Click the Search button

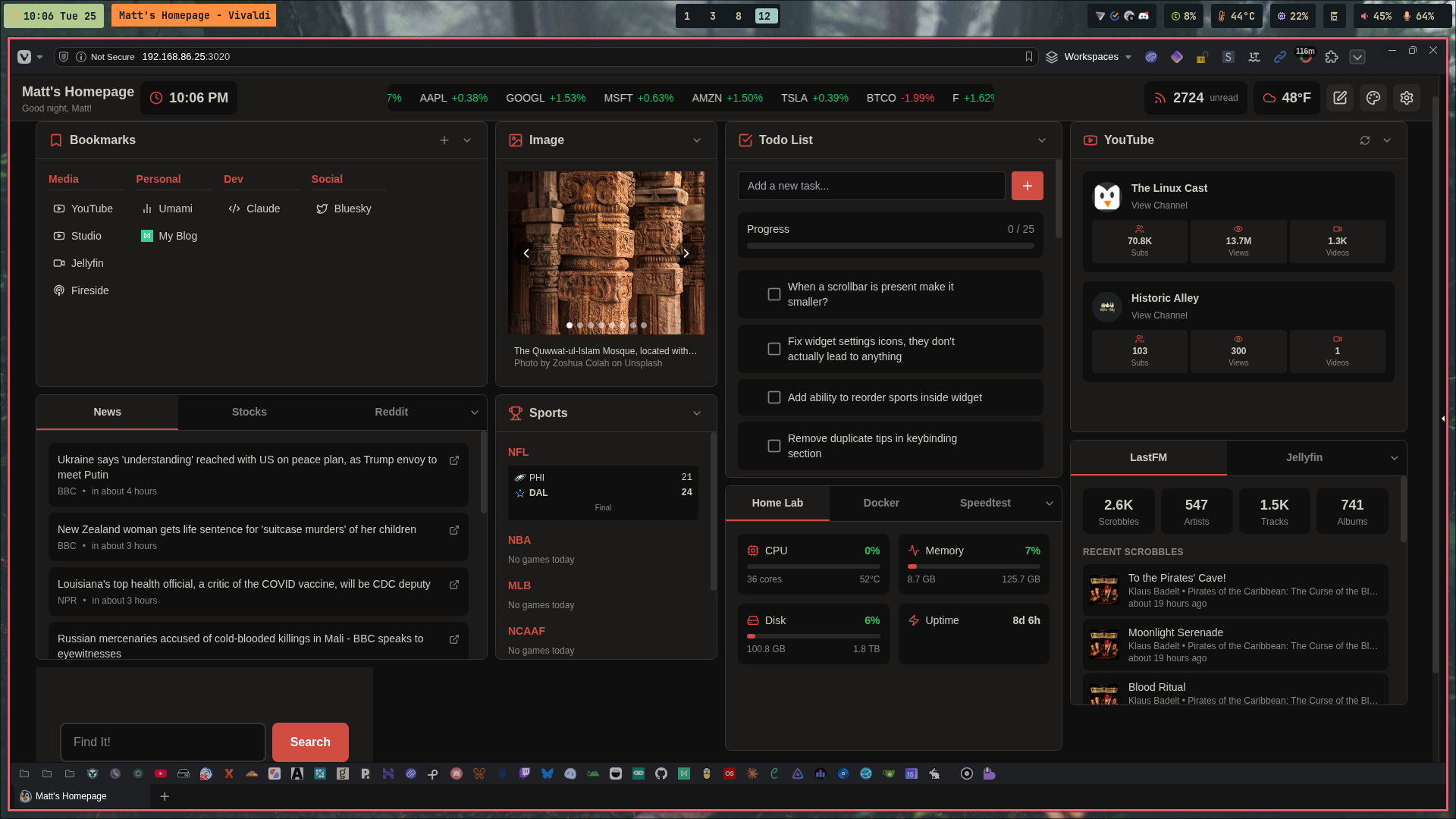pyautogui.click(x=310, y=742)
